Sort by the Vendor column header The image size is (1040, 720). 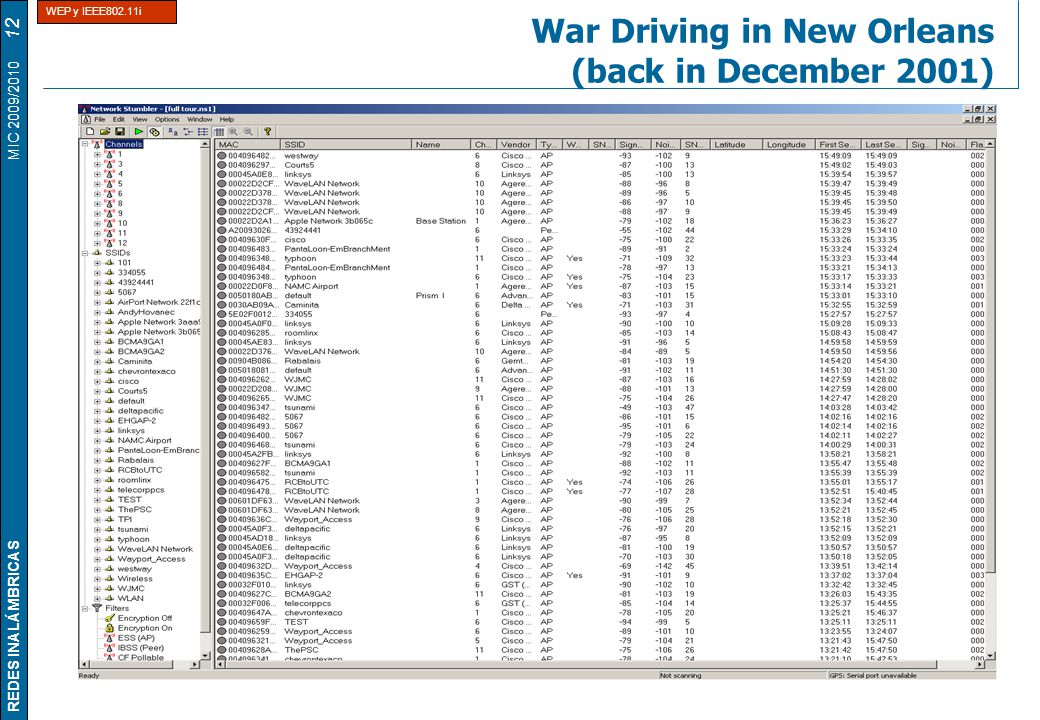[x=515, y=144]
